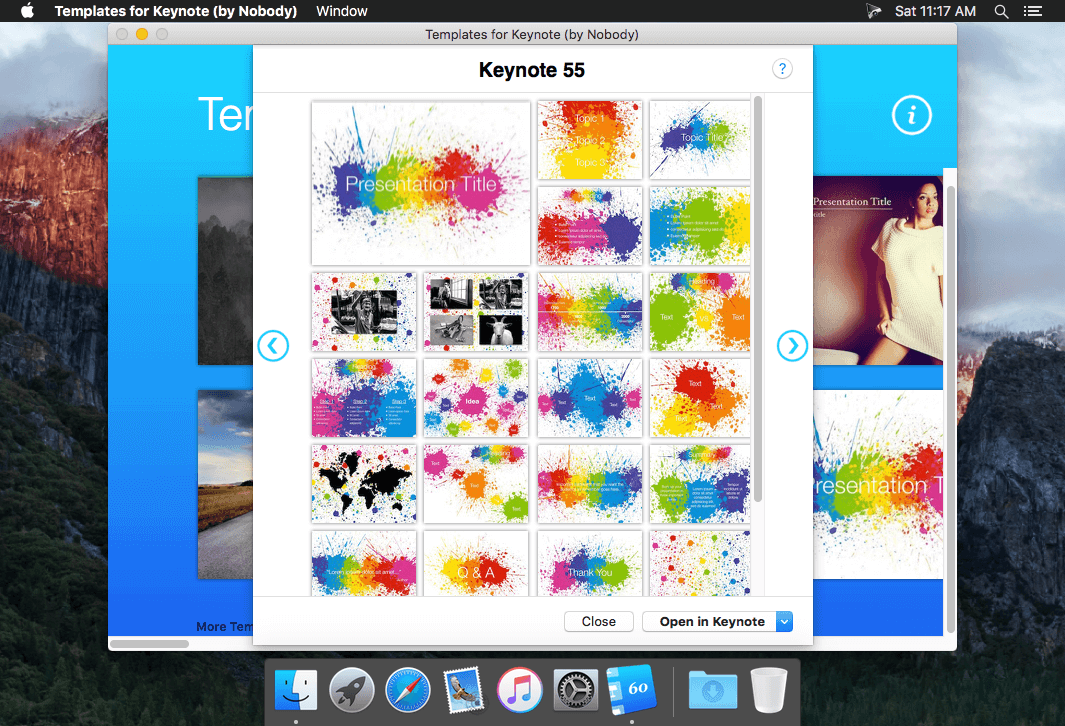Go to the next template with right arrow
The height and width of the screenshot is (726, 1065).
click(792, 346)
